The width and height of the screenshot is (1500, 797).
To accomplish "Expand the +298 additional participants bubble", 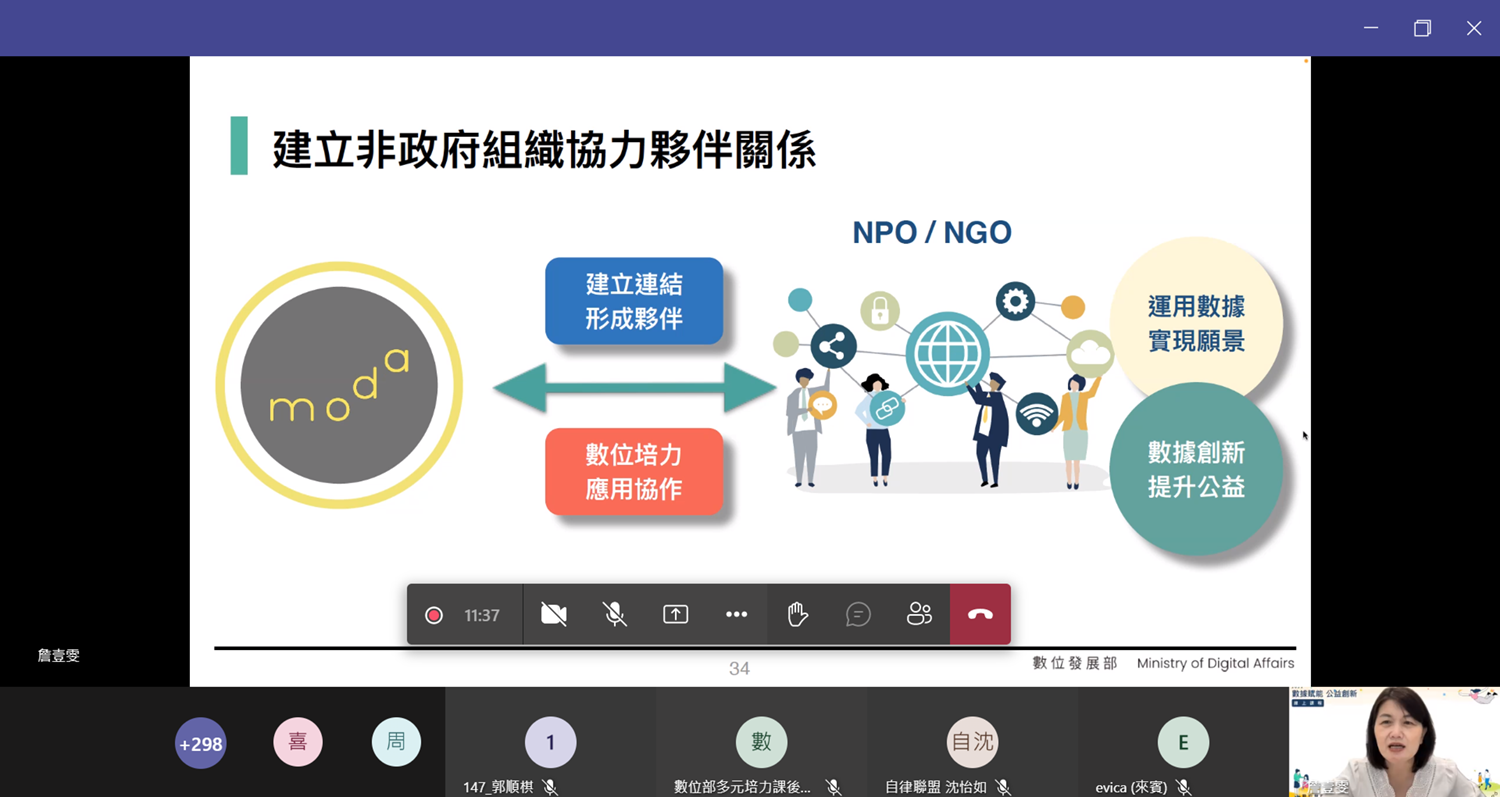I will [200, 744].
